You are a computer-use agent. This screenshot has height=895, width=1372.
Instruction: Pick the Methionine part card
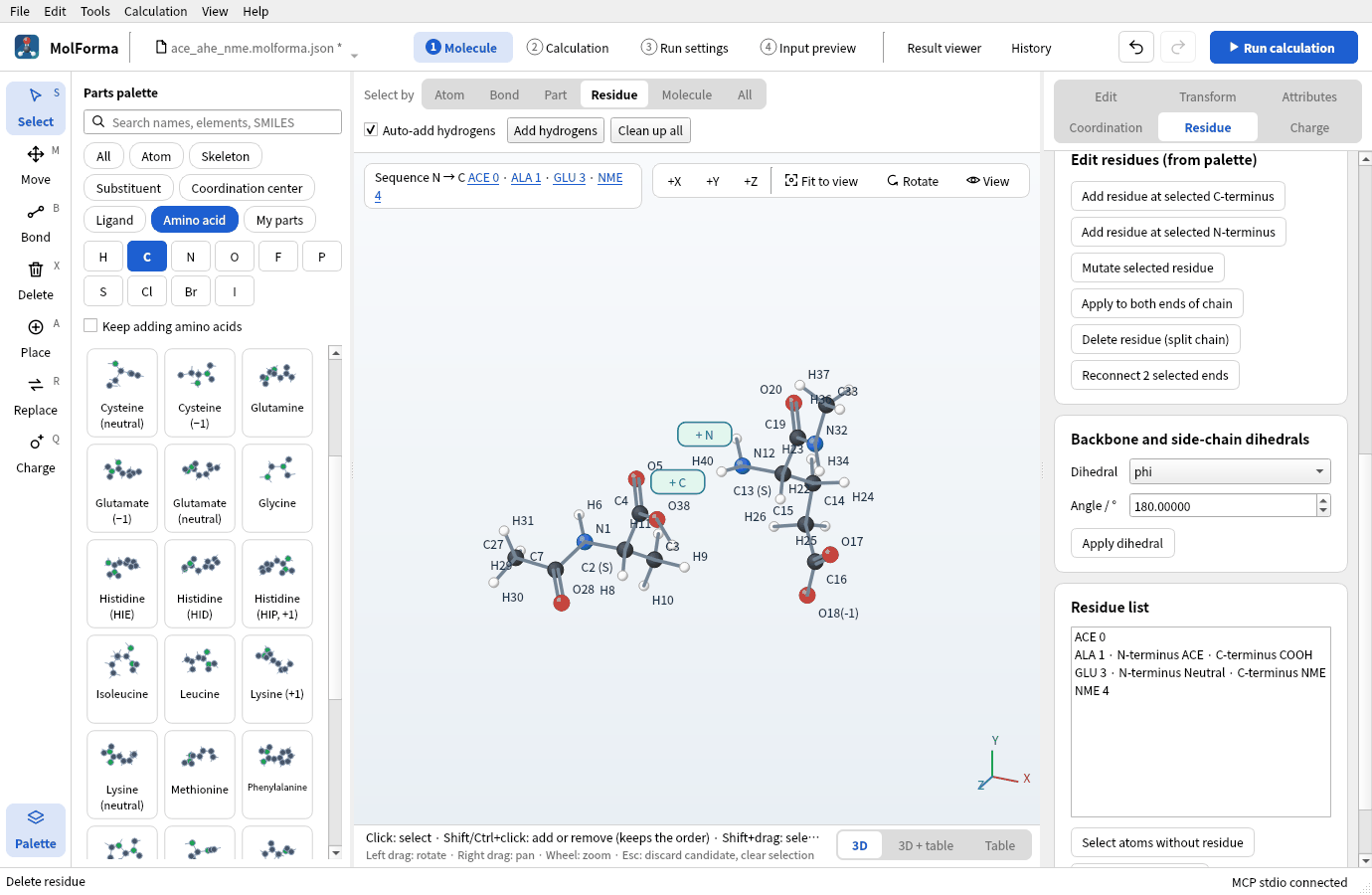(200, 775)
